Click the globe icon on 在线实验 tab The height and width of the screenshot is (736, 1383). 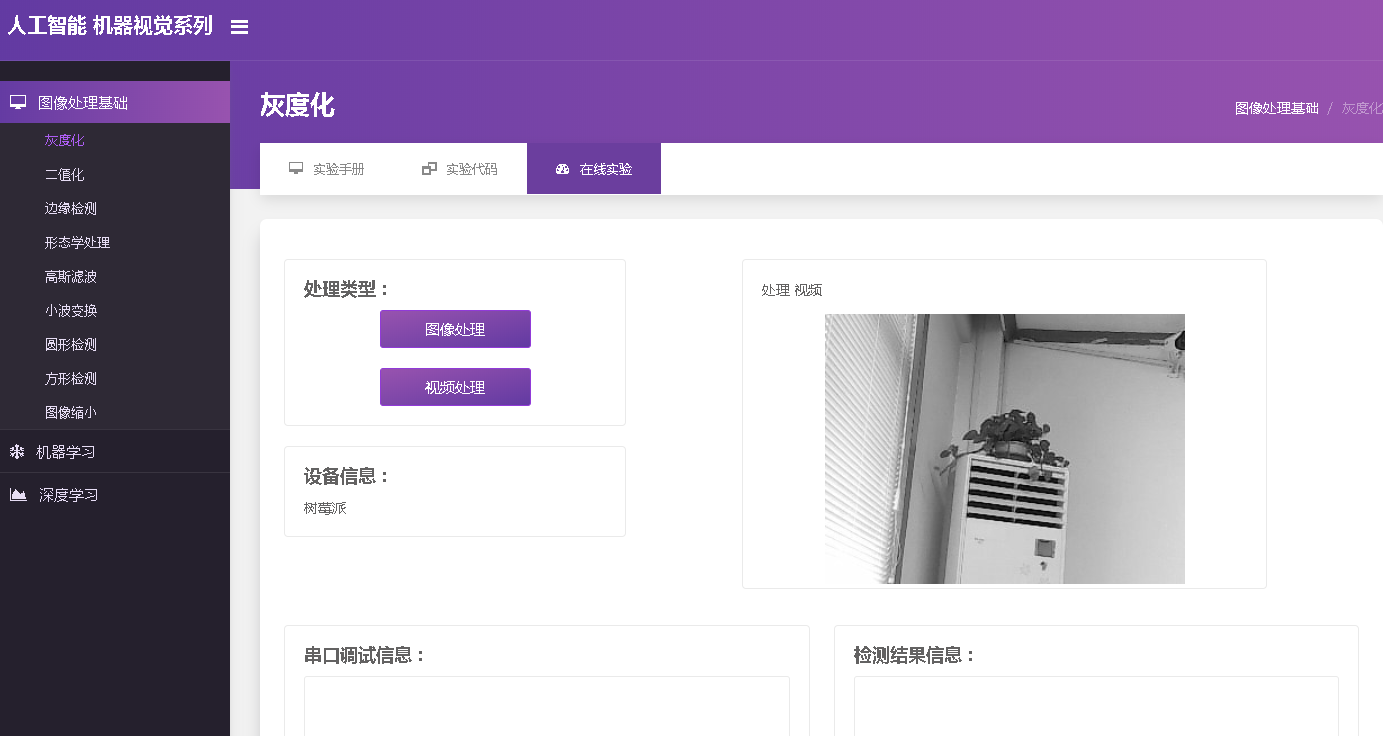point(562,168)
